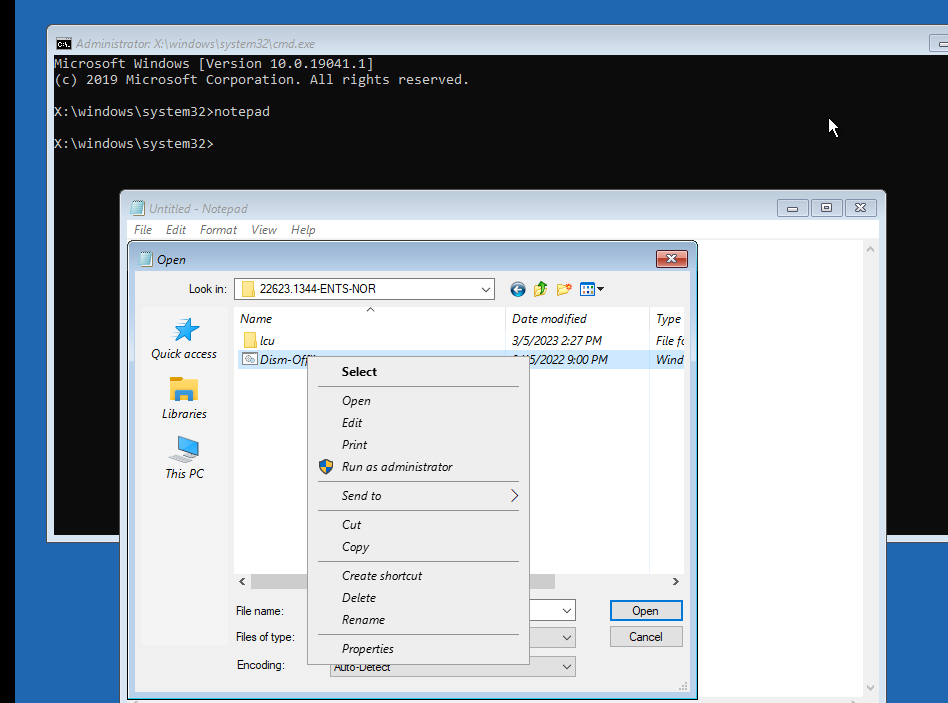Expand the Send to submenu
Image resolution: width=948 pixels, height=703 pixels.
pyautogui.click(x=418, y=496)
